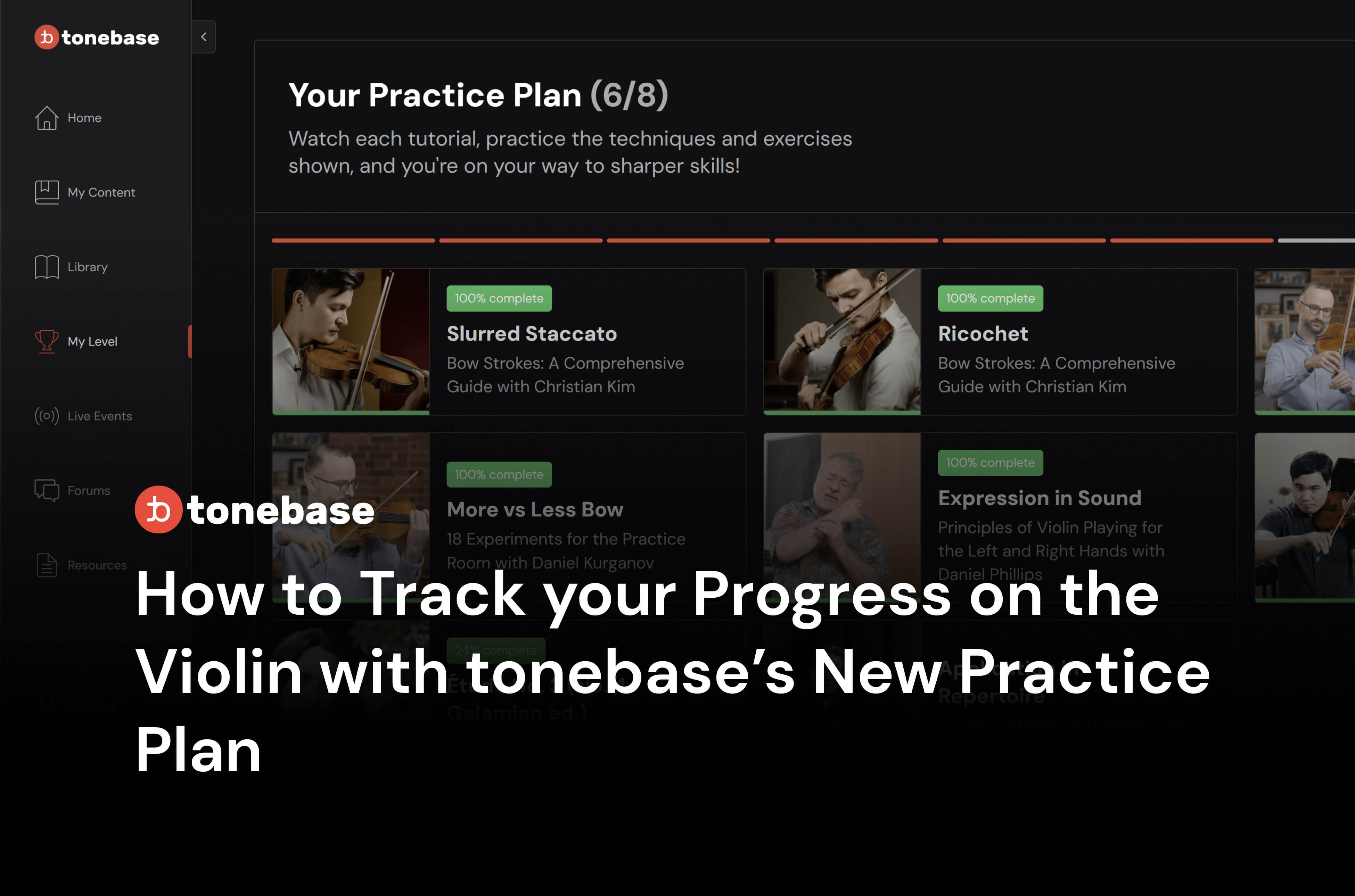This screenshot has width=1355, height=896.
Task: Open Live Events broadcast icon
Action: click(47, 415)
